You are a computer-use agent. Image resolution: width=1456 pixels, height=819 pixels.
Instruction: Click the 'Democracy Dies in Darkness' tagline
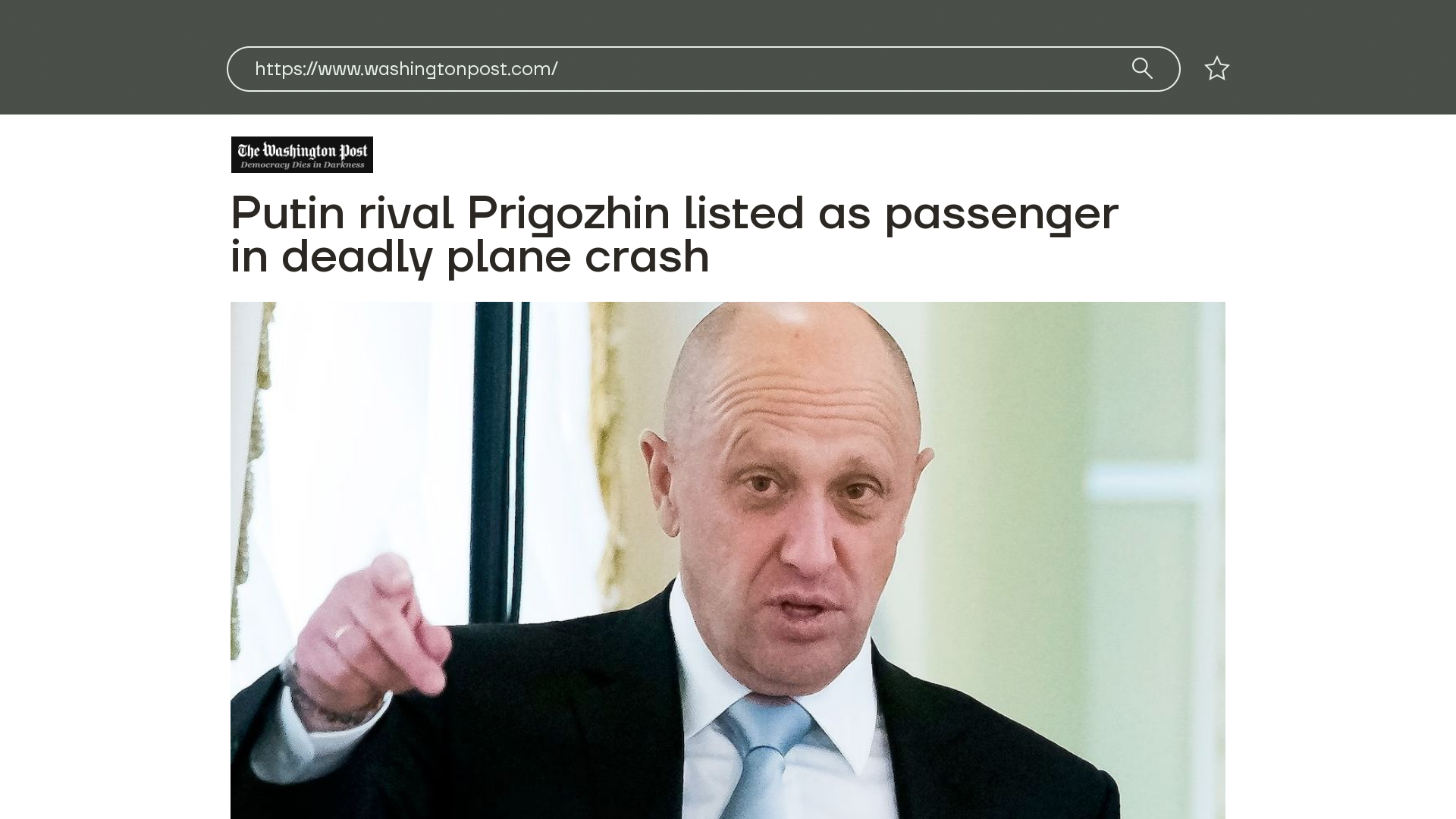pyautogui.click(x=303, y=165)
